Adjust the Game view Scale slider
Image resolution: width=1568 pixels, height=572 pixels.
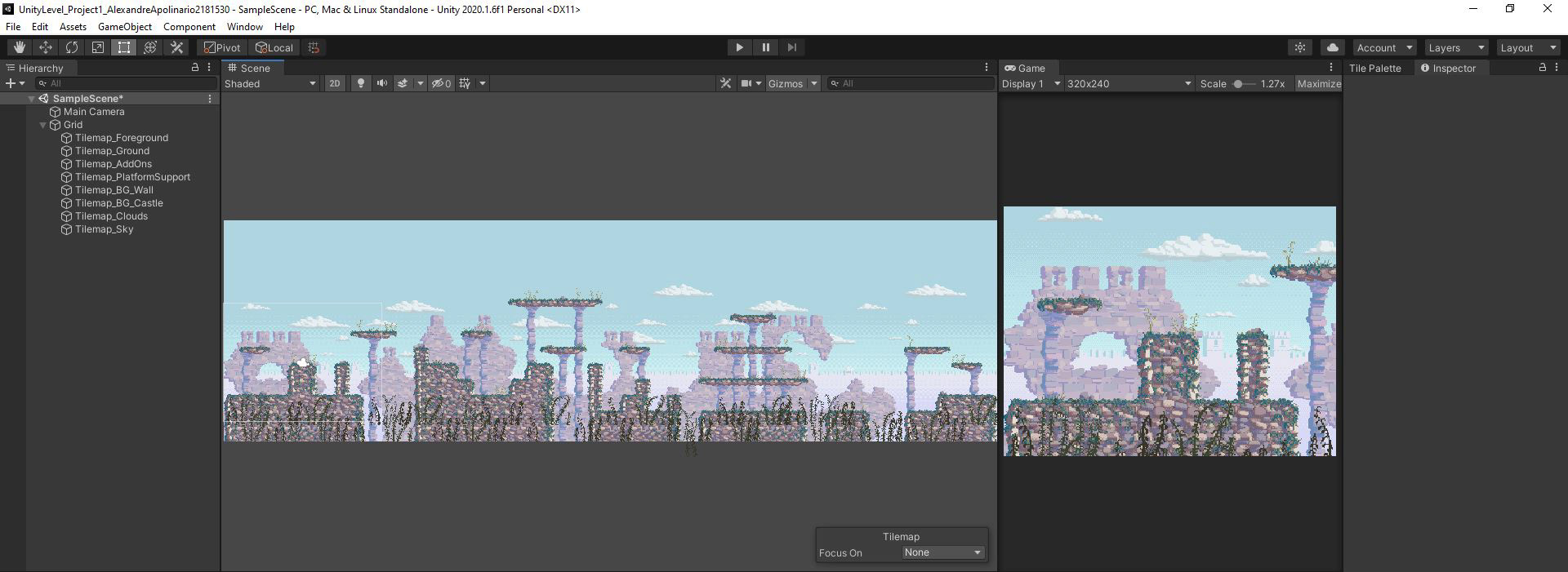pos(1243,84)
